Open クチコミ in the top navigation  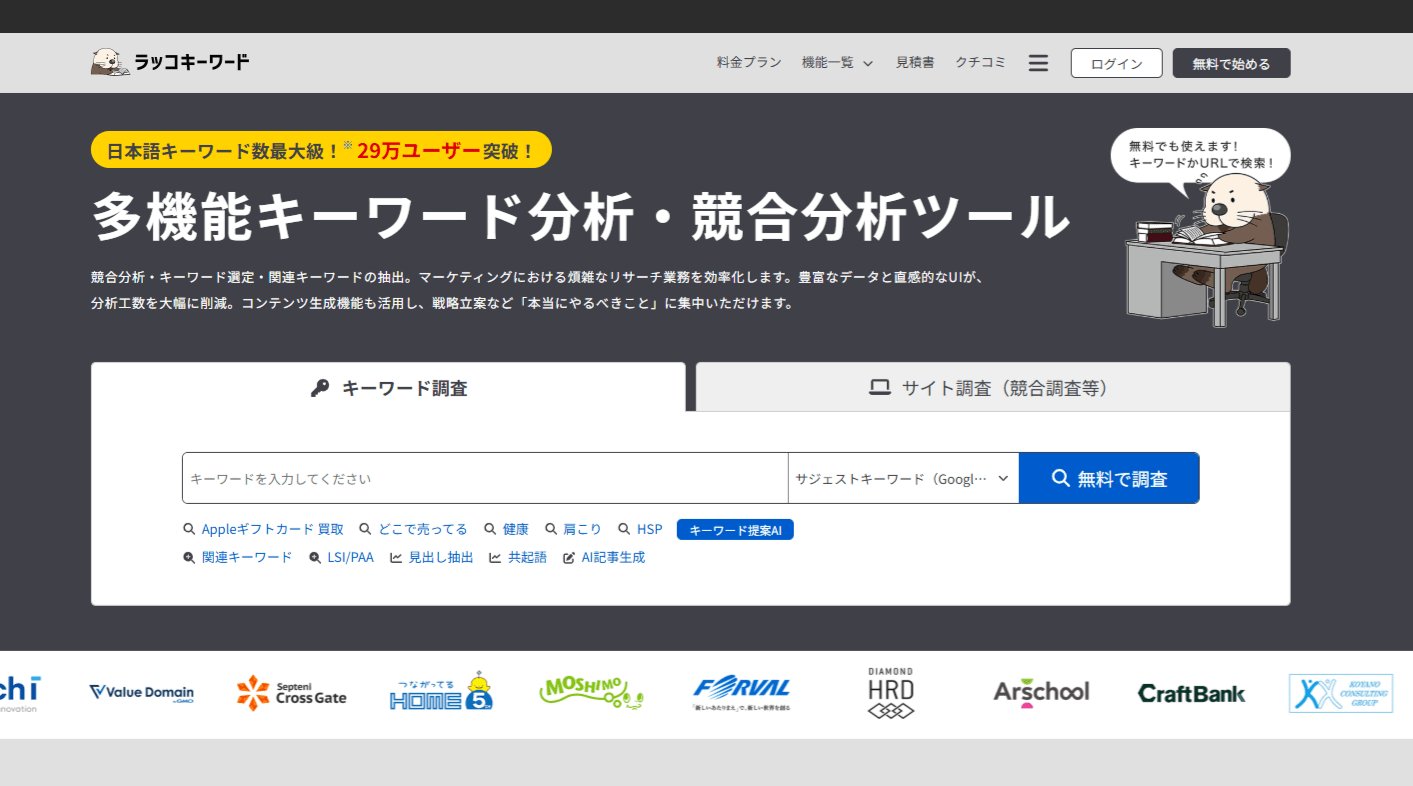[981, 63]
